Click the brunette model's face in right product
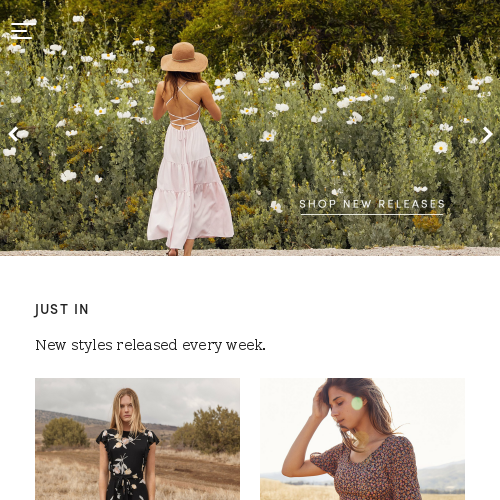 coord(341,408)
